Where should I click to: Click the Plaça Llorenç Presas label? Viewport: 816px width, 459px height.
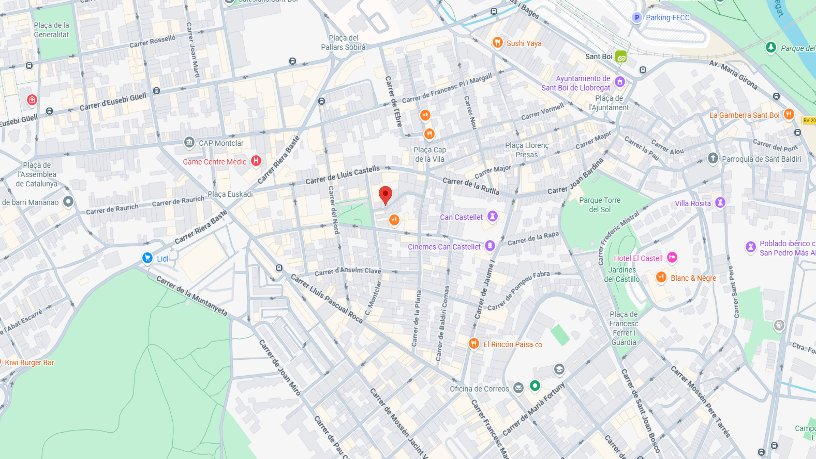[527, 150]
